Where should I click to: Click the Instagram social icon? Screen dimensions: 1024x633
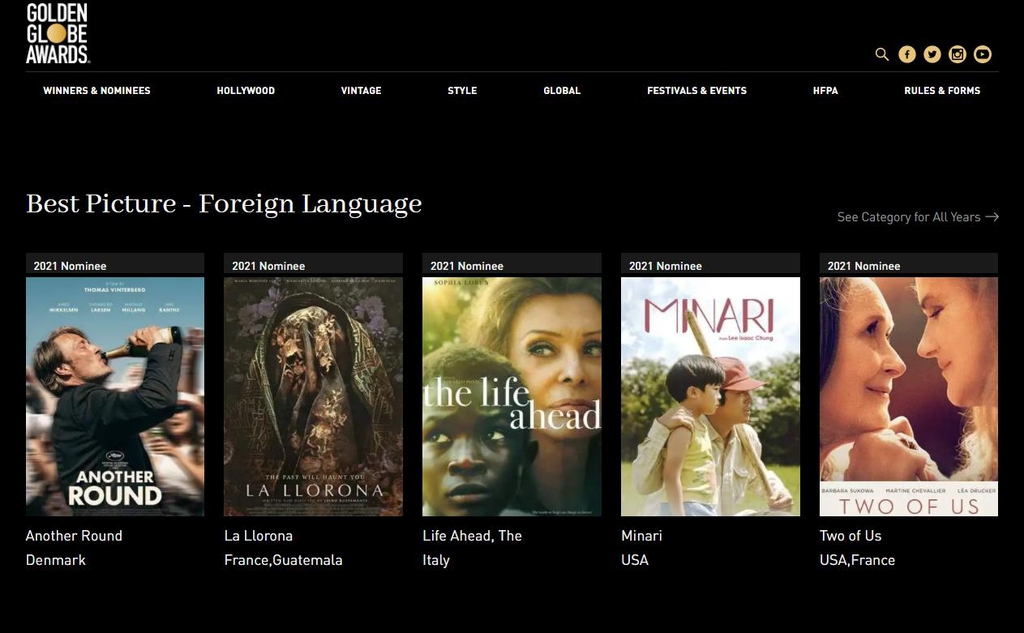click(957, 54)
